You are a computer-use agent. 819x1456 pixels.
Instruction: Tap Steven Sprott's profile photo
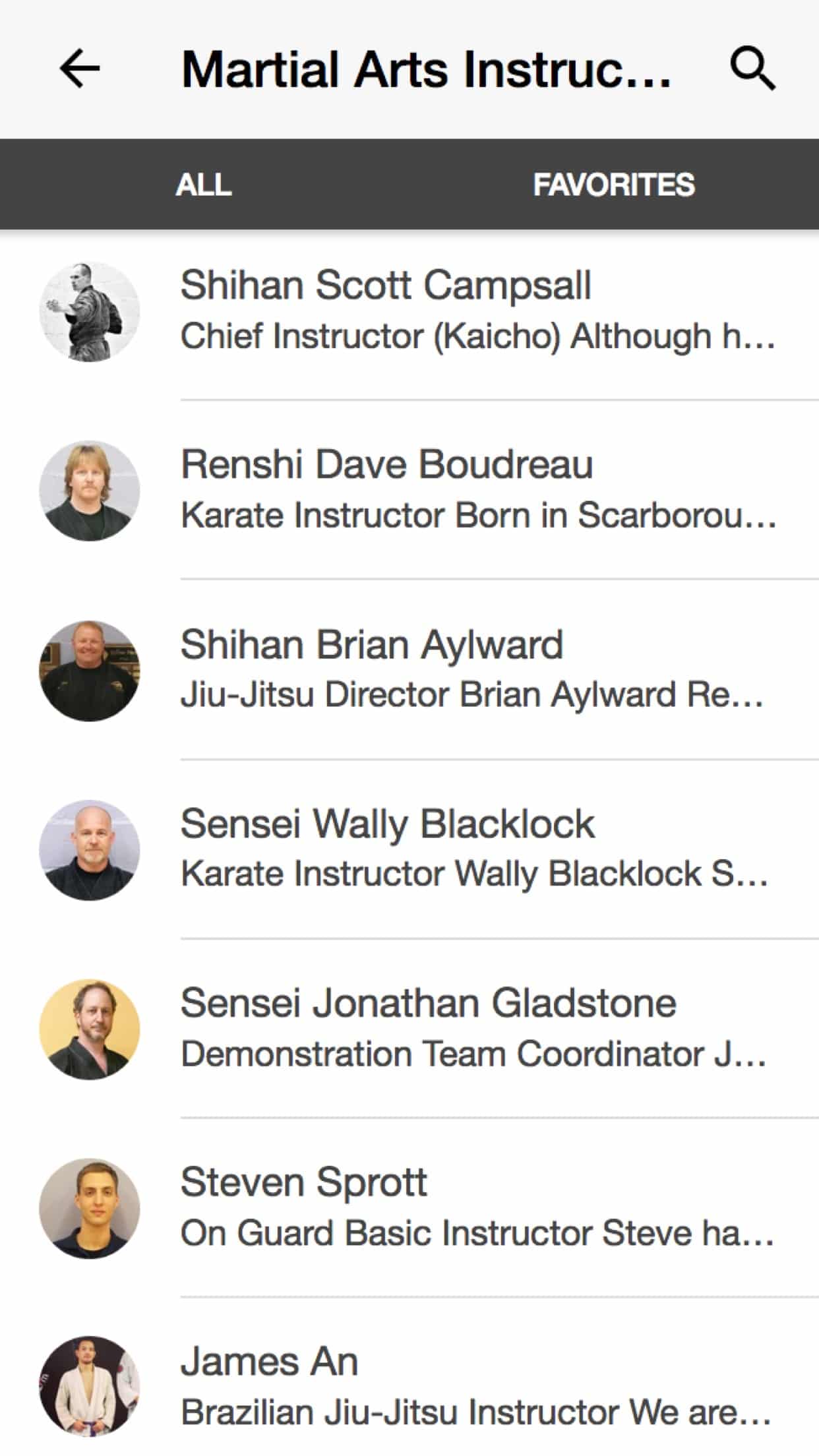(x=90, y=1209)
